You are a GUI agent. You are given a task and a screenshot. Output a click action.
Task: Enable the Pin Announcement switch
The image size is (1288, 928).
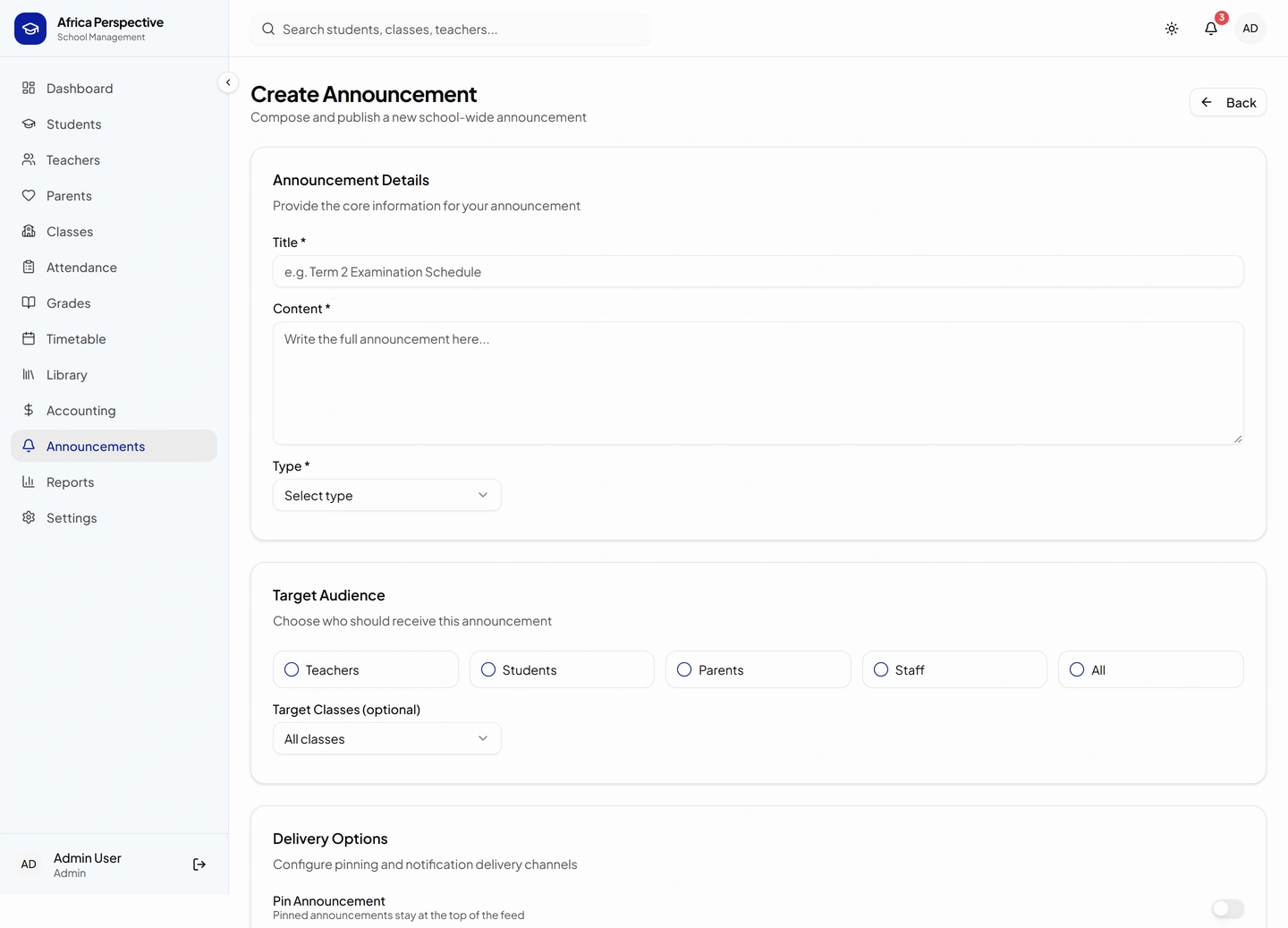[x=1228, y=908]
